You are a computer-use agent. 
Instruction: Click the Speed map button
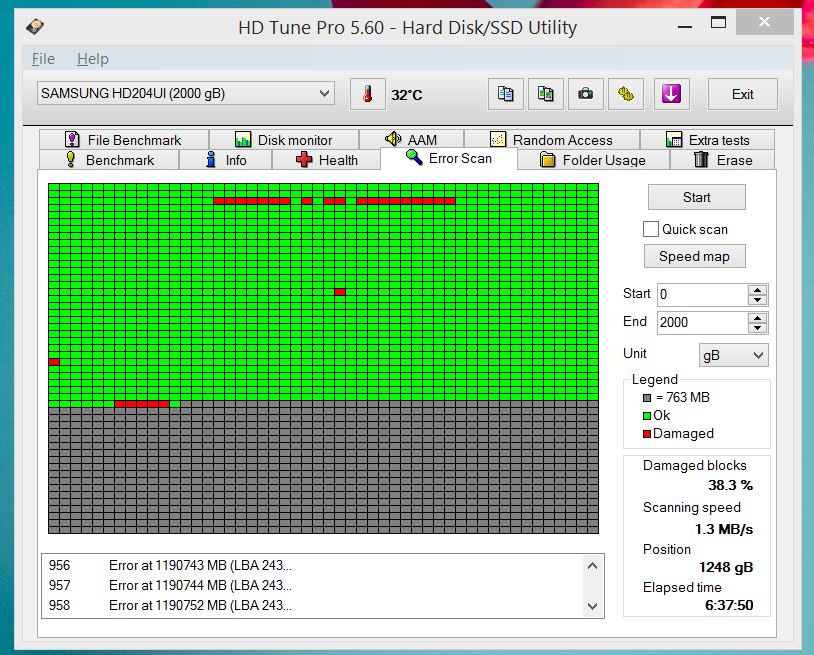[x=695, y=256]
